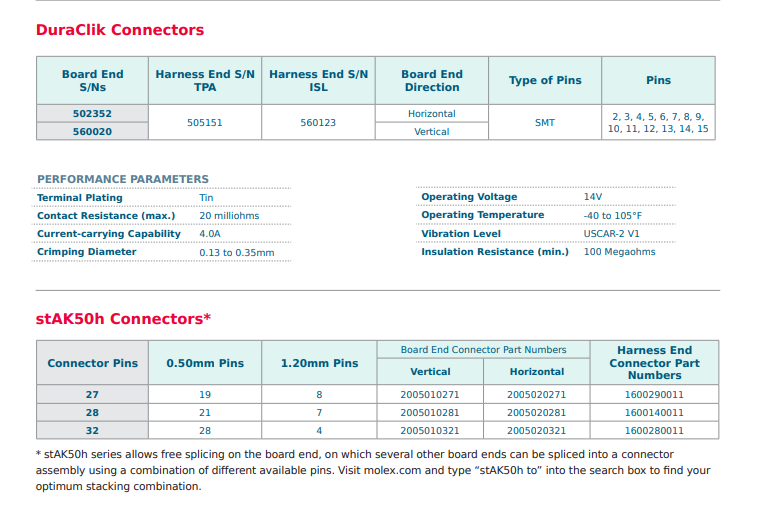Click the 7 value in 1.20mm Pins column

319,412
